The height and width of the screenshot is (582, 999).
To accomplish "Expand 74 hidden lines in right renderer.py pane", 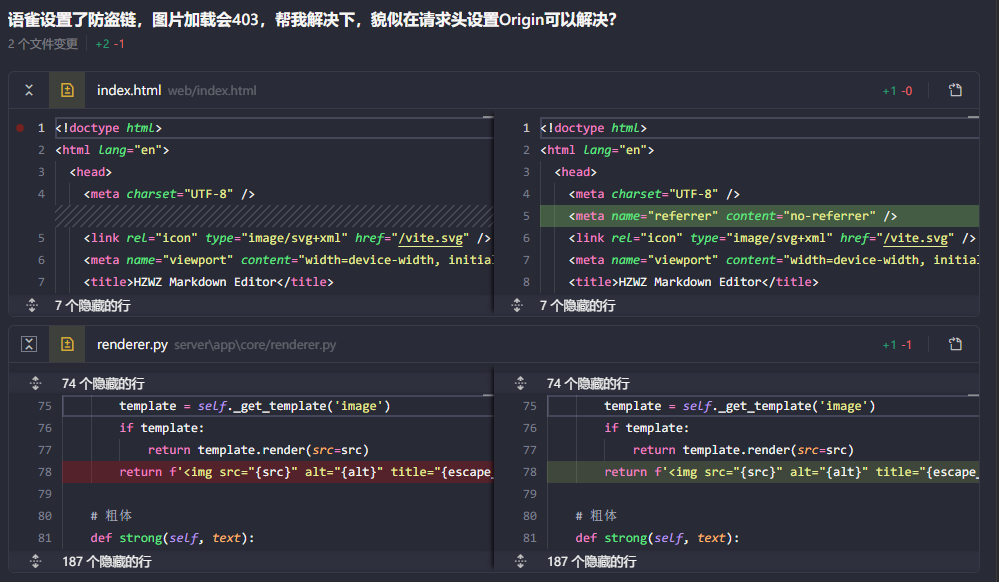I will 521,383.
